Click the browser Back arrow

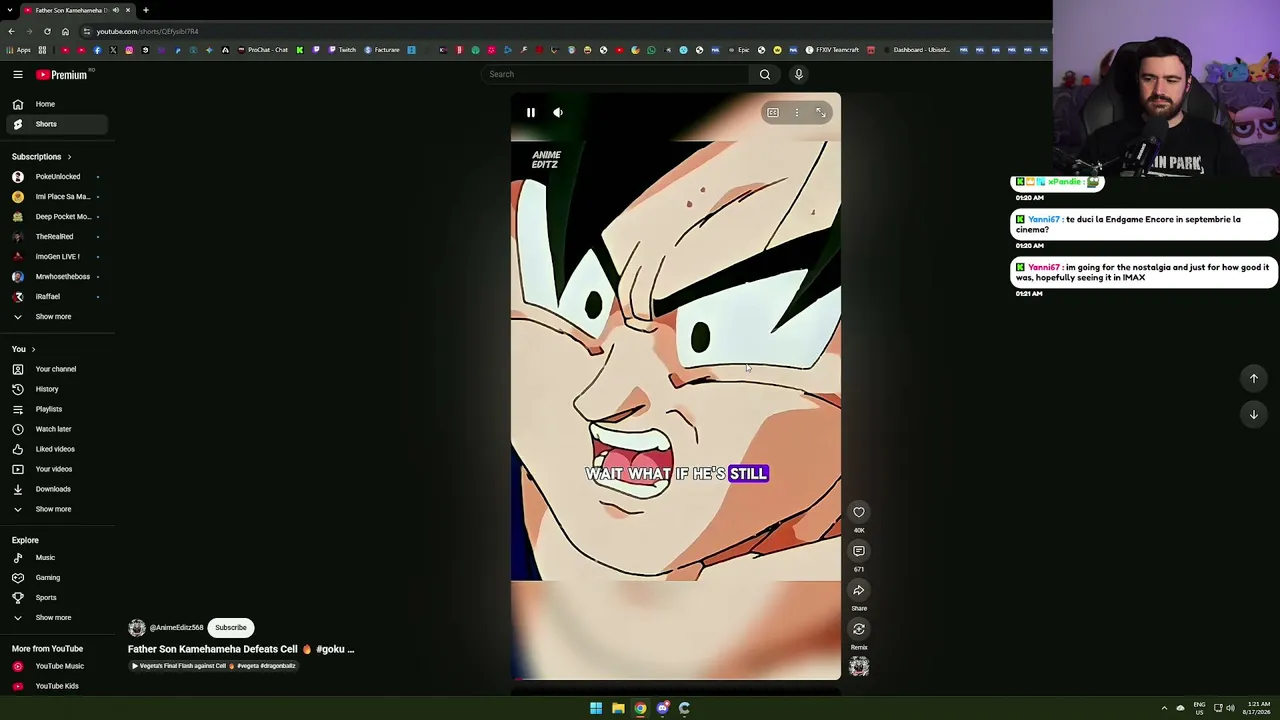[11, 32]
